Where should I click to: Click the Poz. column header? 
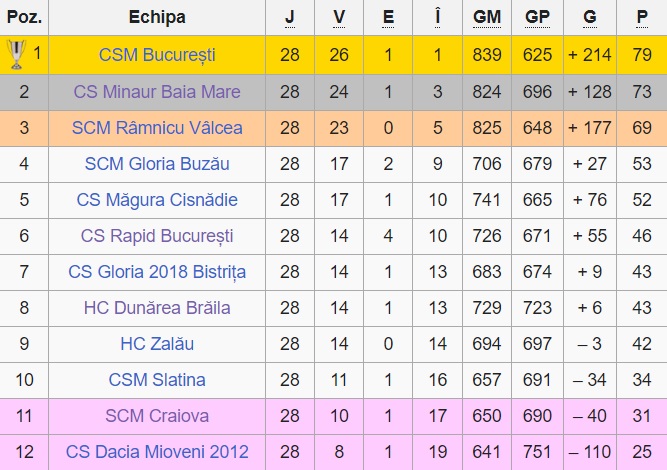24,18
